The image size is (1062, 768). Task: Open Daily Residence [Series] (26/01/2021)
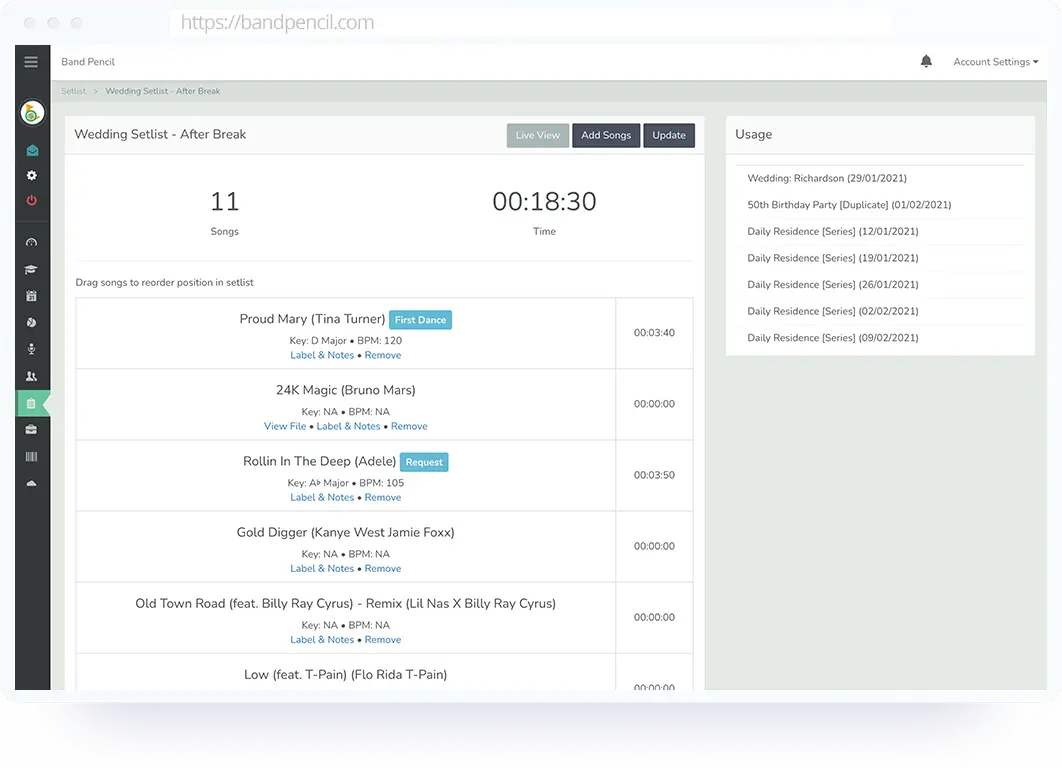833,284
